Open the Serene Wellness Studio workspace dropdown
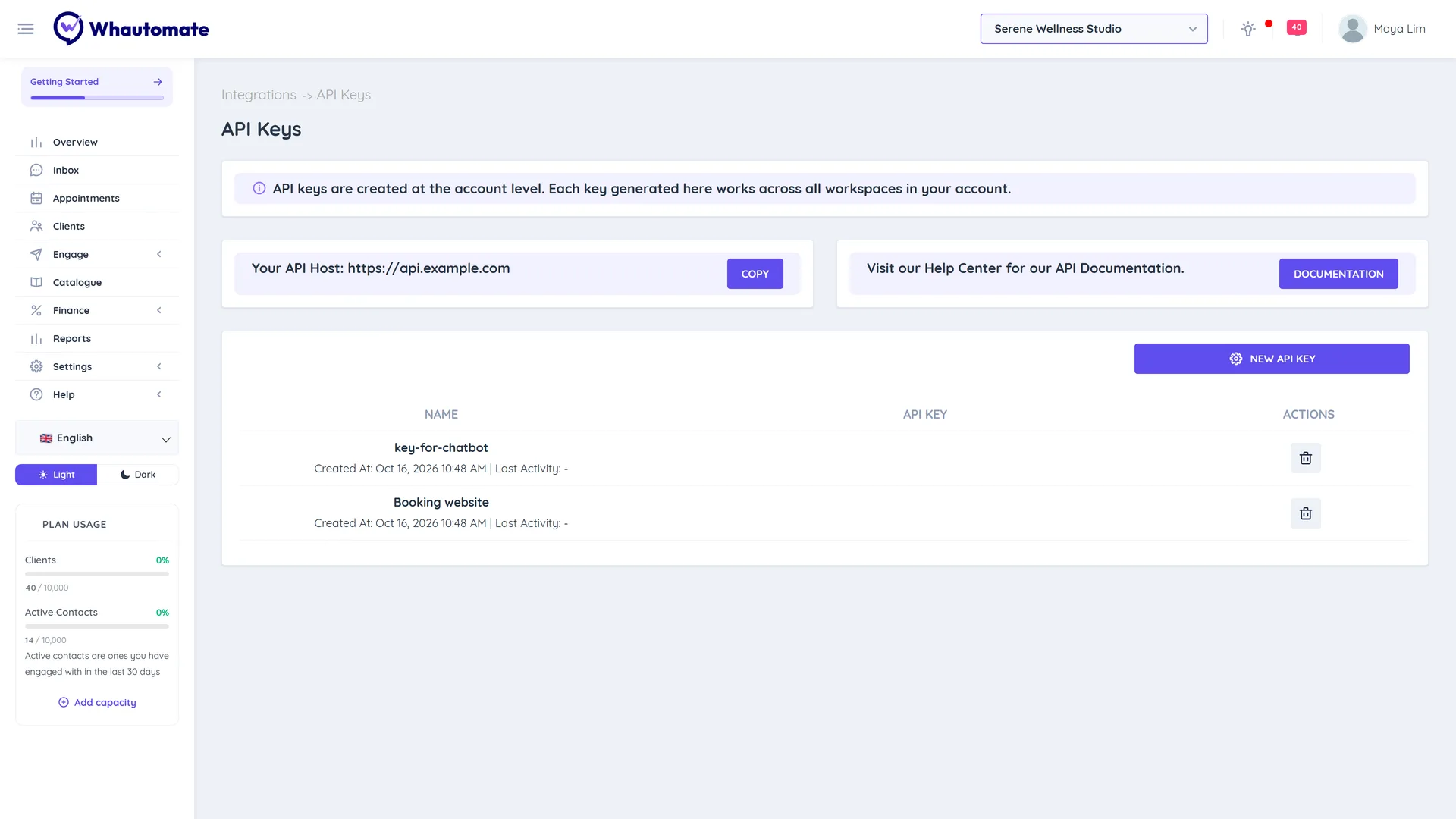 pos(1094,29)
